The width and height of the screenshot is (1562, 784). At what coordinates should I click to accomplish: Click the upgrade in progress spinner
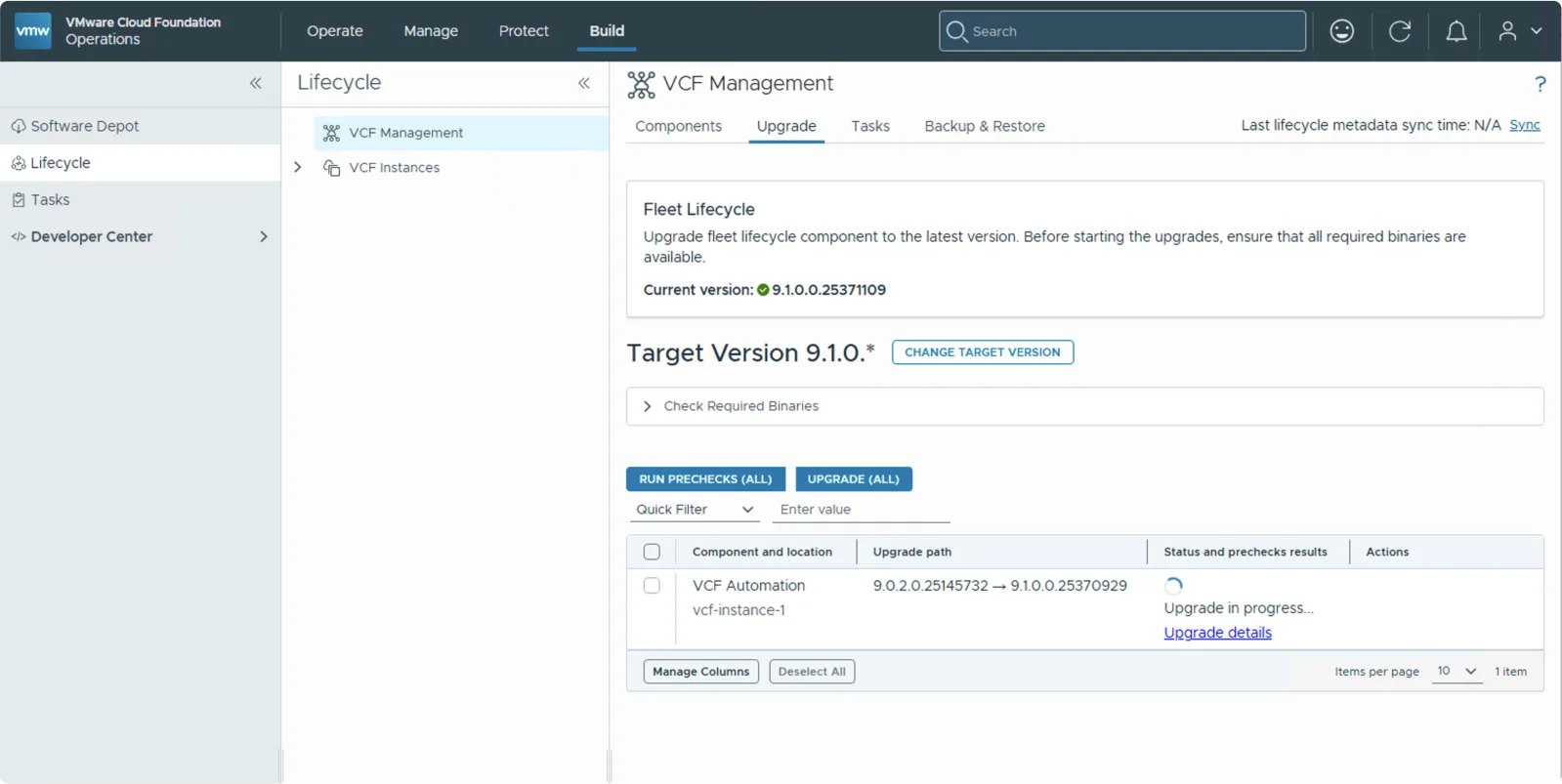pos(1174,586)
